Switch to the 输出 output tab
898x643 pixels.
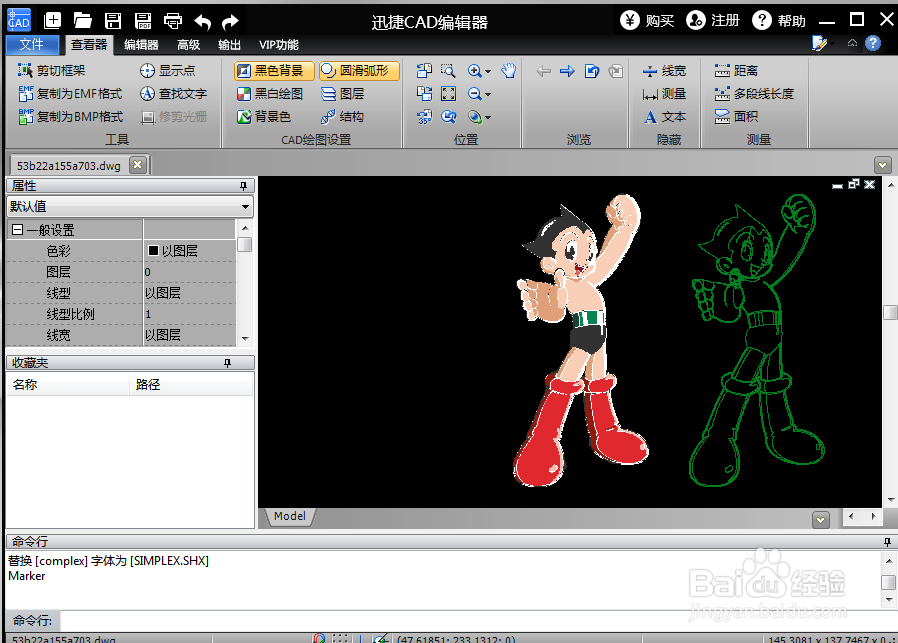click(229, 45)
